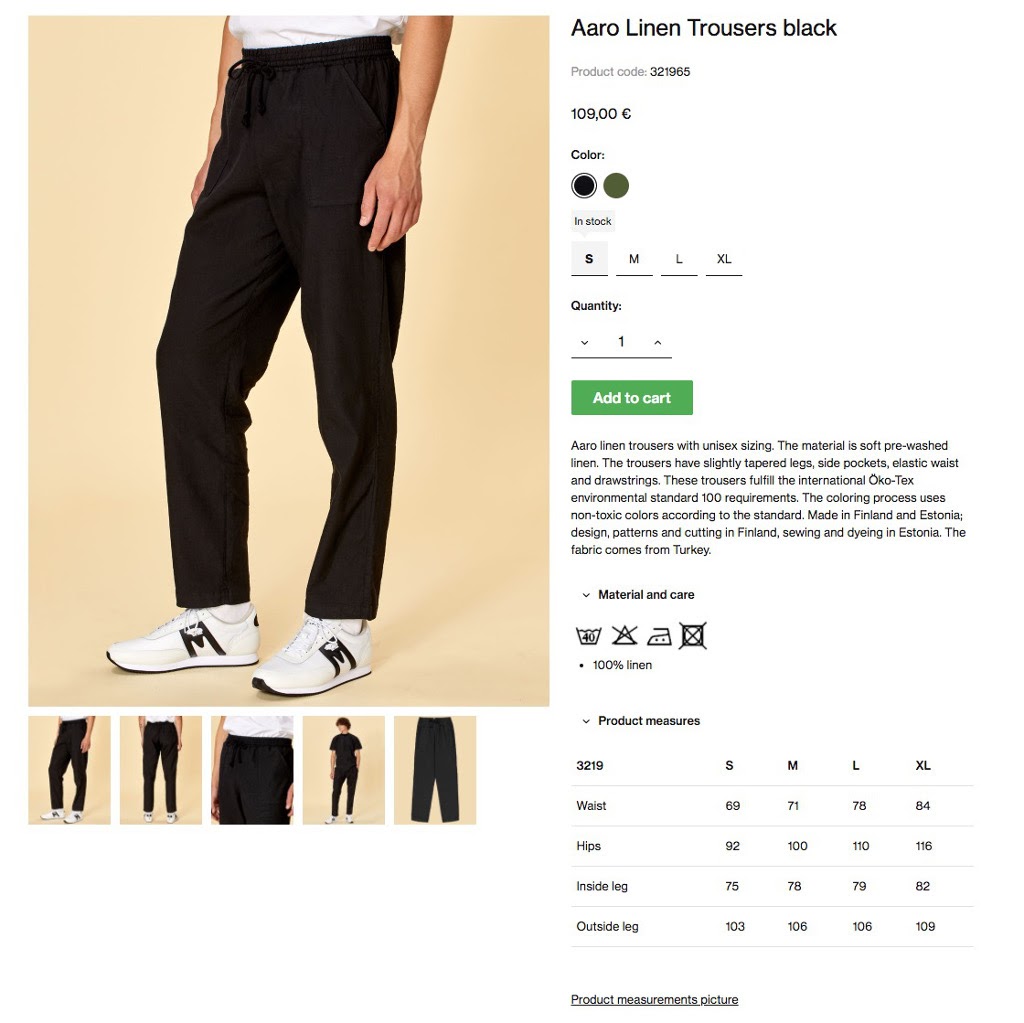Collapse the Product measures section
The height and width of the screenshot is (1023, 1024).
coord(641,721)
